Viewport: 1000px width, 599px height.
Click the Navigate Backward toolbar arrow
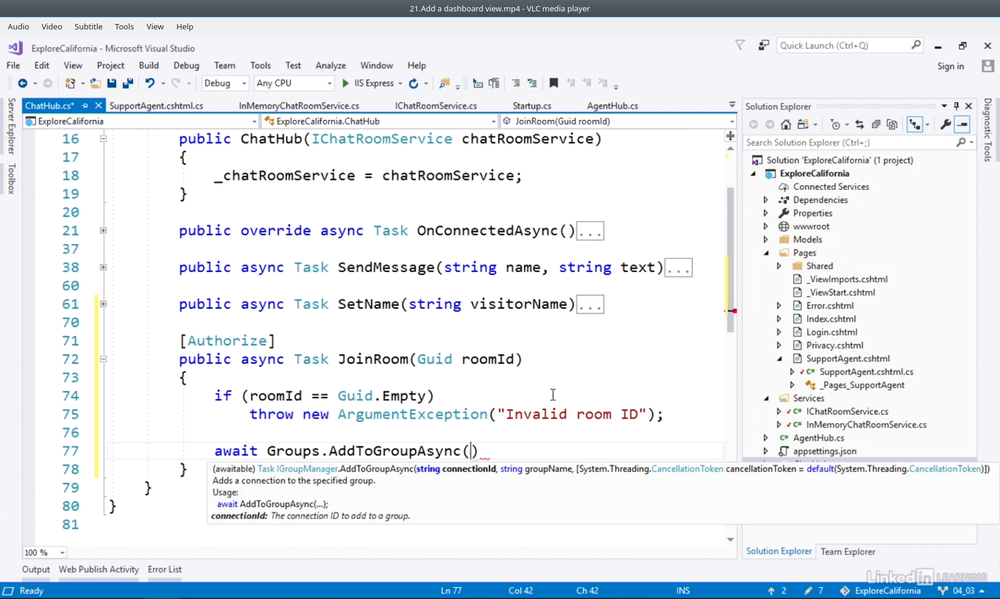click(22, 84)
